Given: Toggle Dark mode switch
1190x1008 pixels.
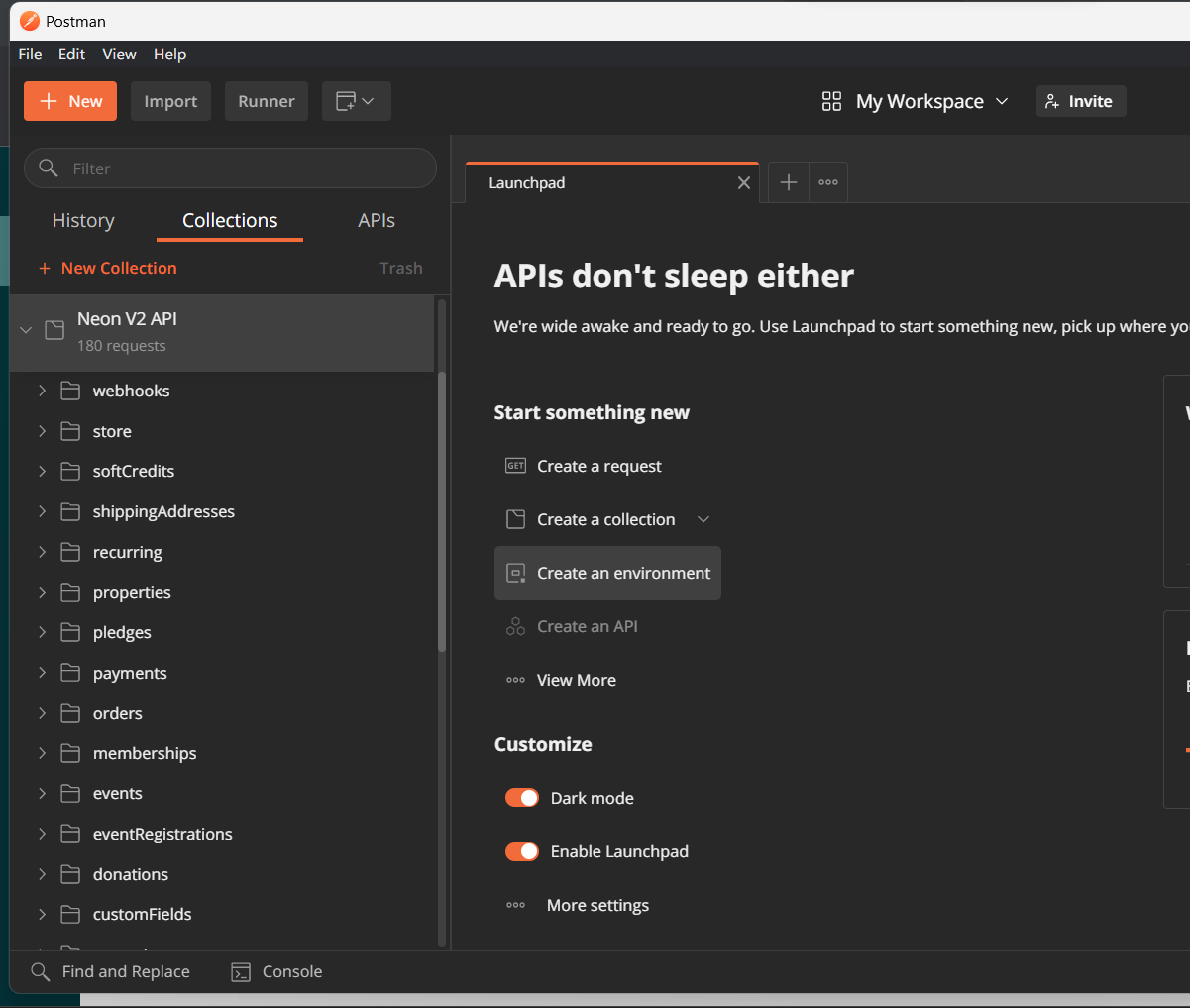Looking at the screenshot, I should click(x=522, y=798).
